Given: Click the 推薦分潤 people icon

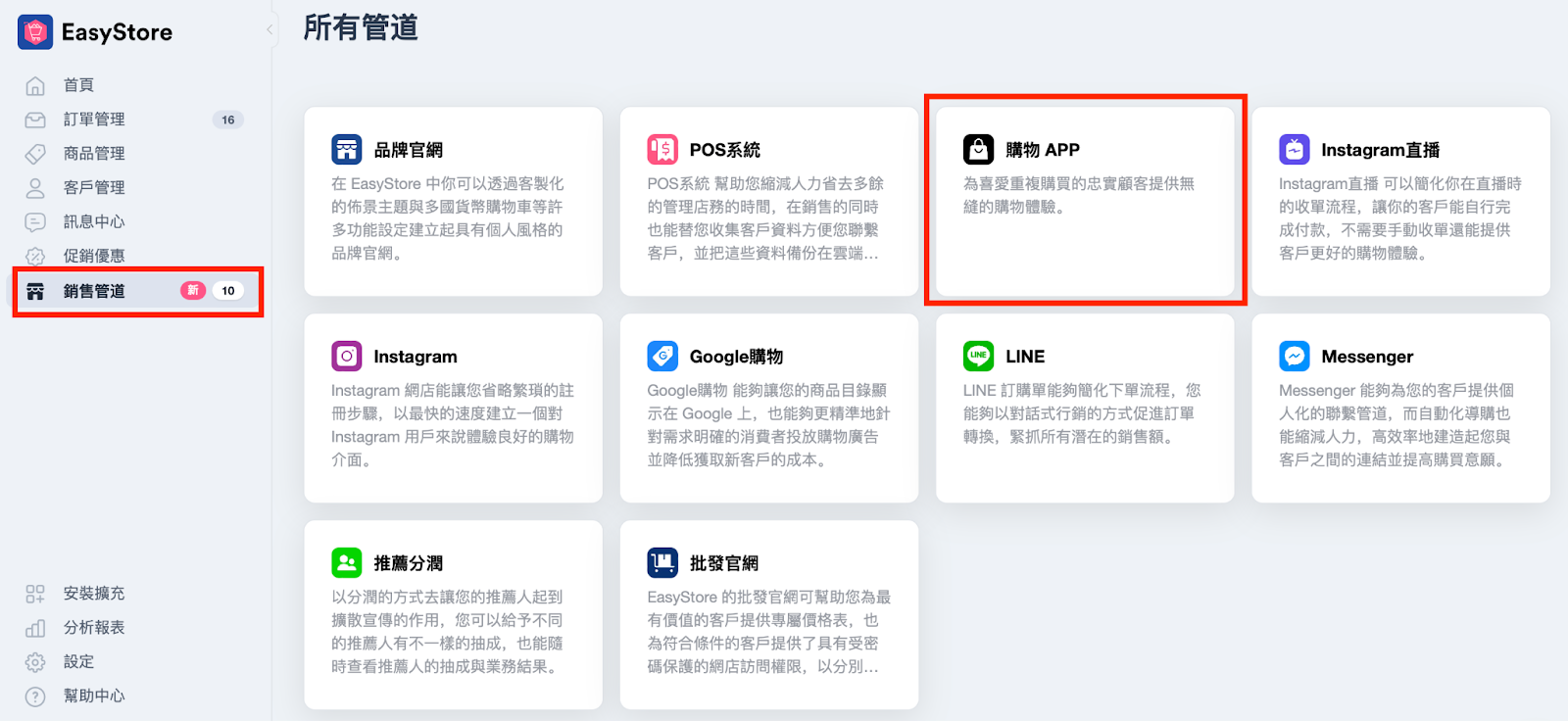Looking at the screenshot, I should tap(347, 563).
